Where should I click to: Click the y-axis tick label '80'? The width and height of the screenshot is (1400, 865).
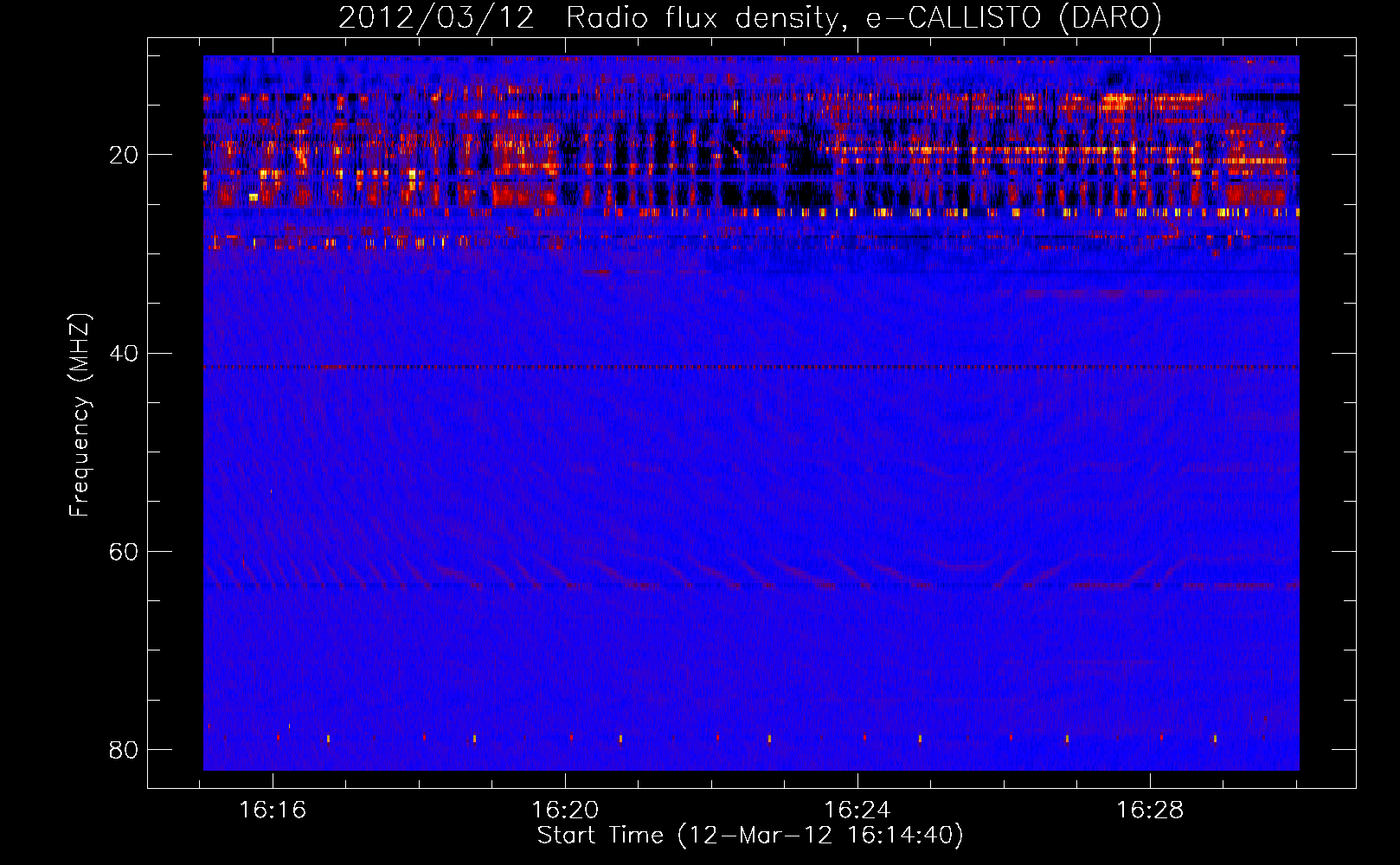tap(123, 749)
